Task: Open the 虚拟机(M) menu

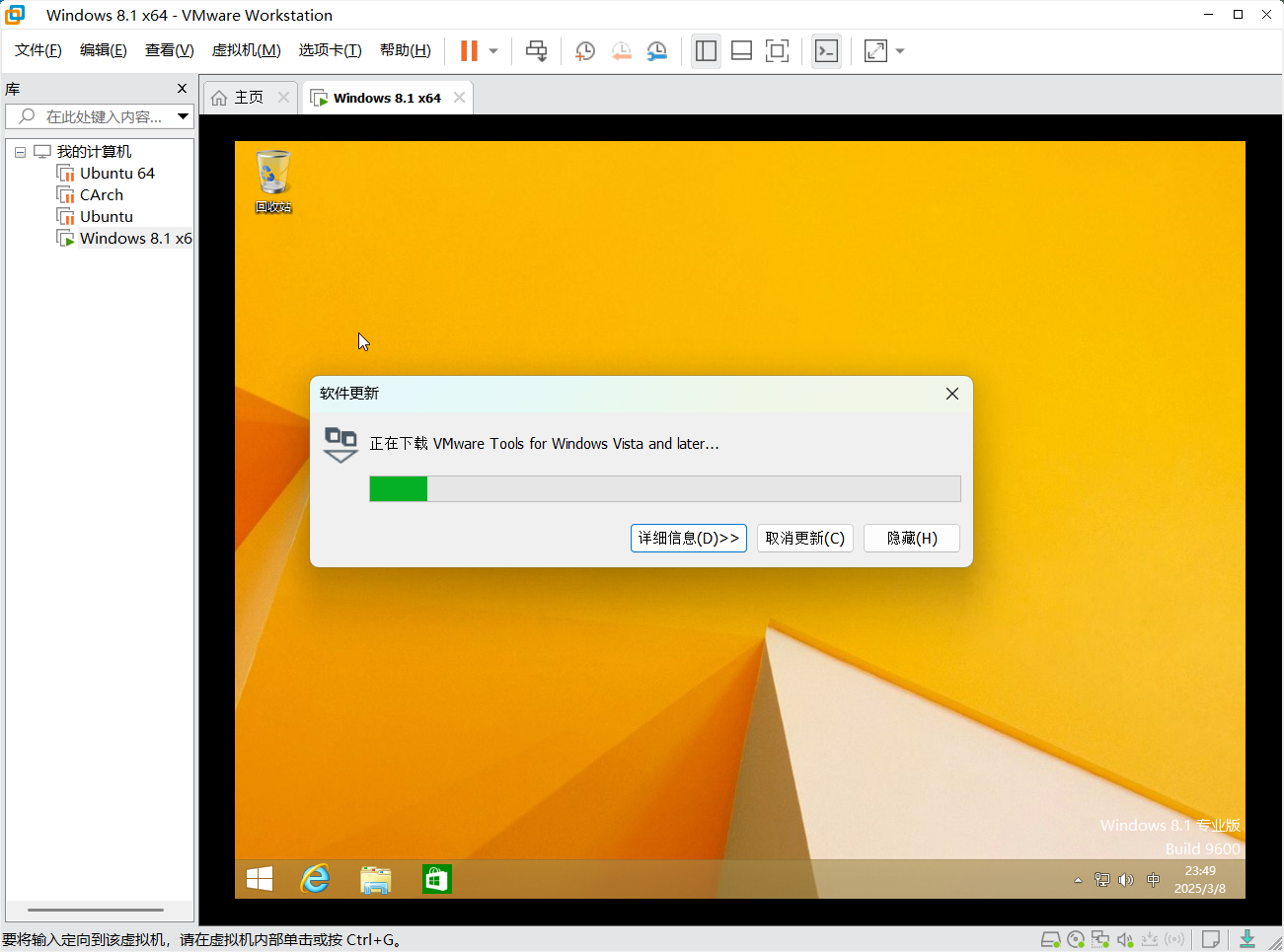Action: (246, 50)
